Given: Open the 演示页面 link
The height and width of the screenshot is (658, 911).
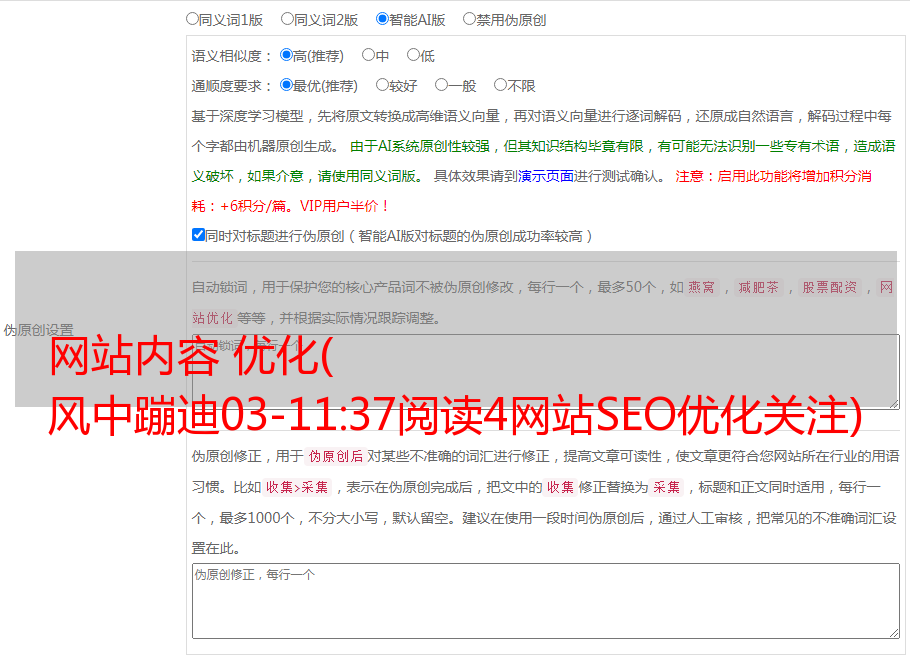Looking at the screenshot, I should 546,176.
